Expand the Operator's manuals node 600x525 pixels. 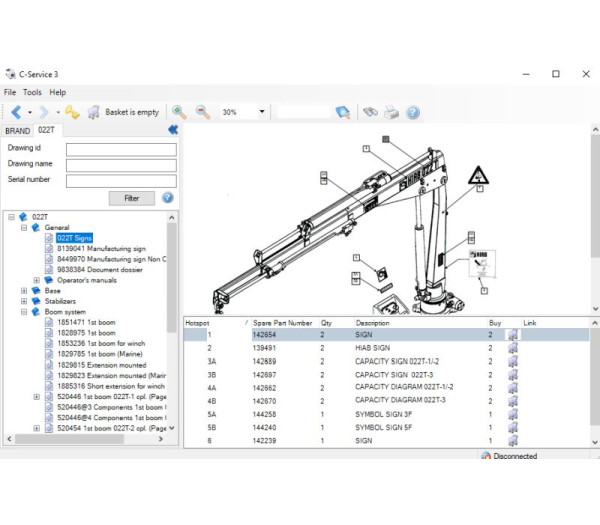36,280
